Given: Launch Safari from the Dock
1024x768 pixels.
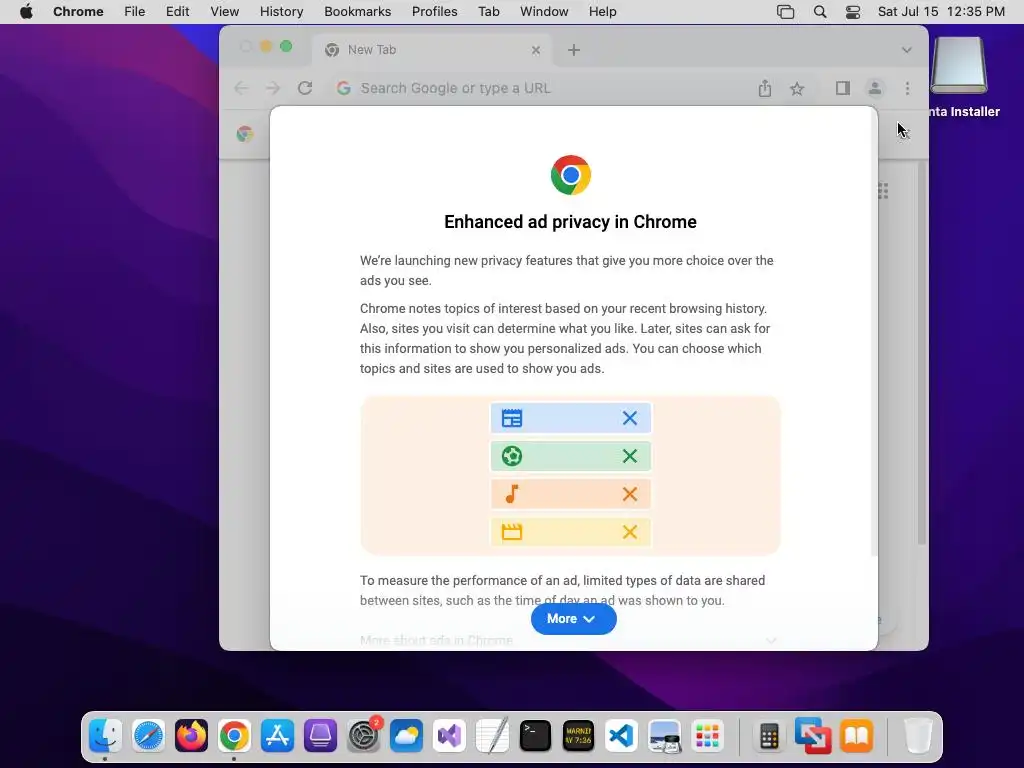Looking at the screenshot, I should [x=148, y=736].
